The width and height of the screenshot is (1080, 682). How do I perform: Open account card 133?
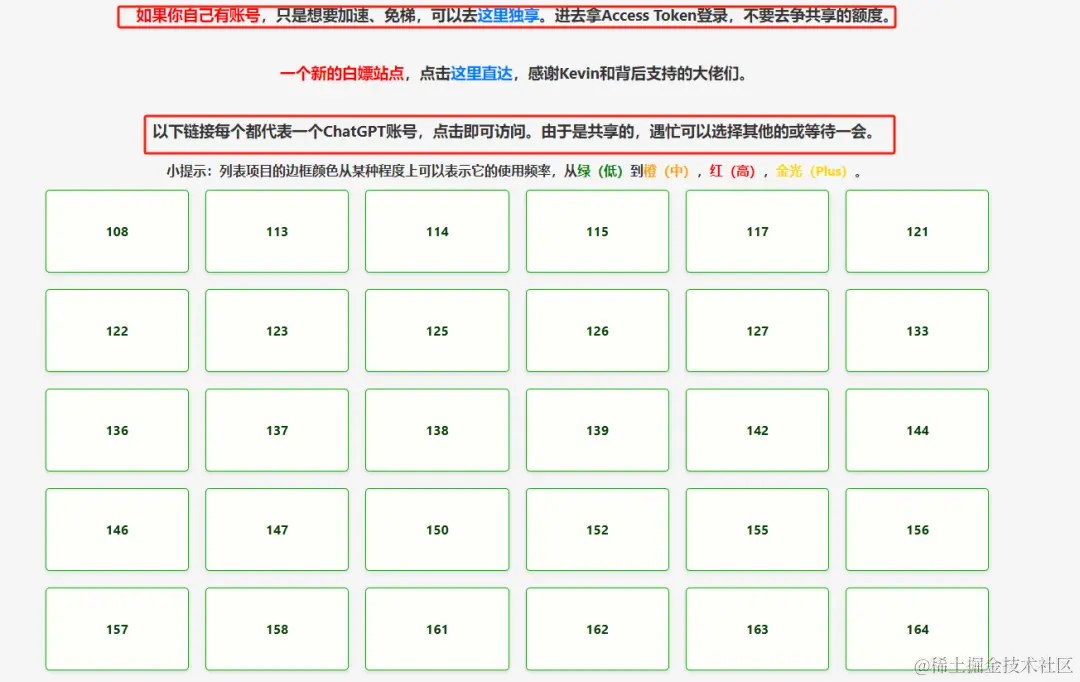pyautogui.click(x=917, y=330)
